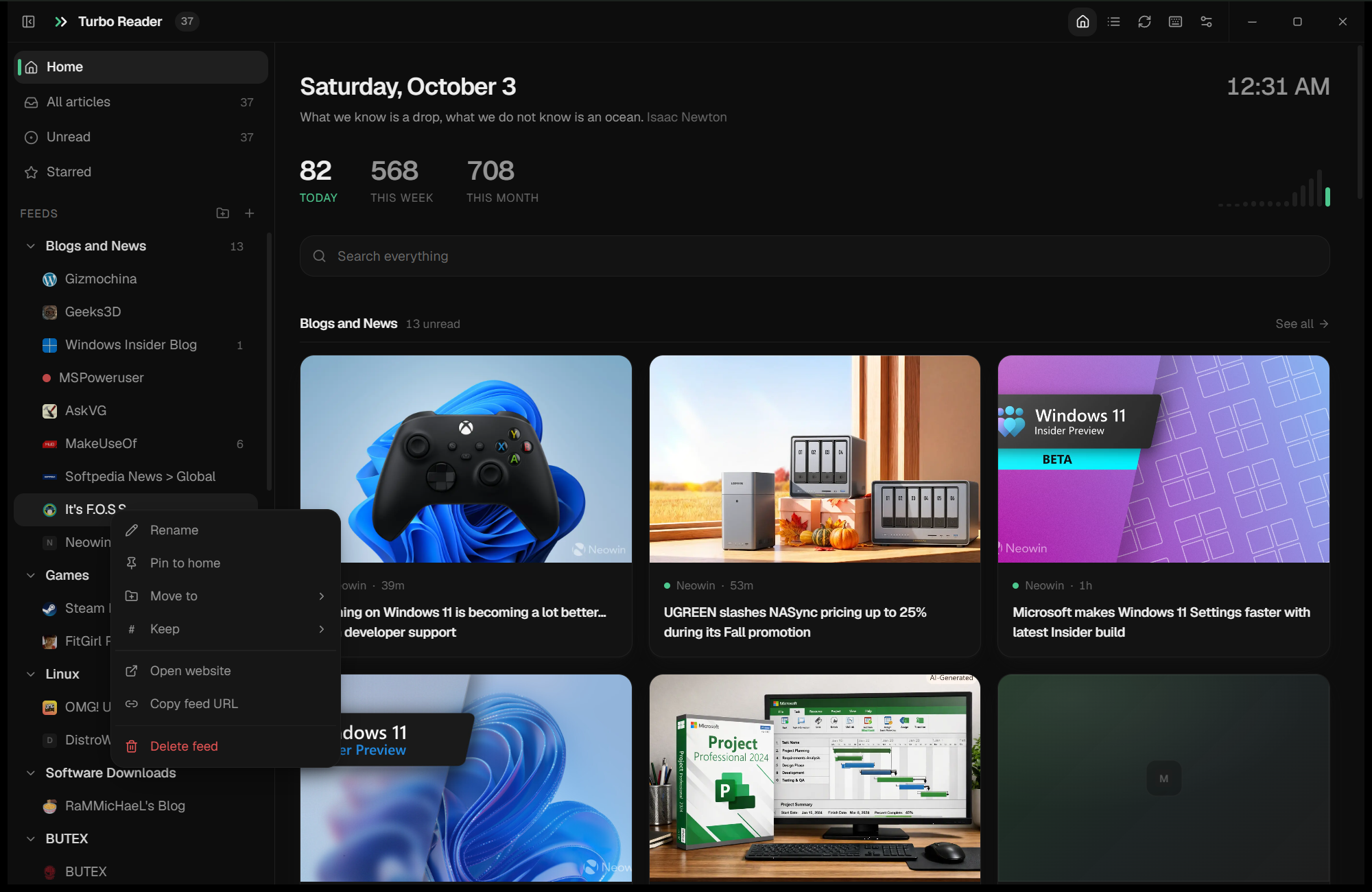Click the See all link
Image resolution: width=1372 pixels, height=892 pixels.
[x=1301, y=323]
